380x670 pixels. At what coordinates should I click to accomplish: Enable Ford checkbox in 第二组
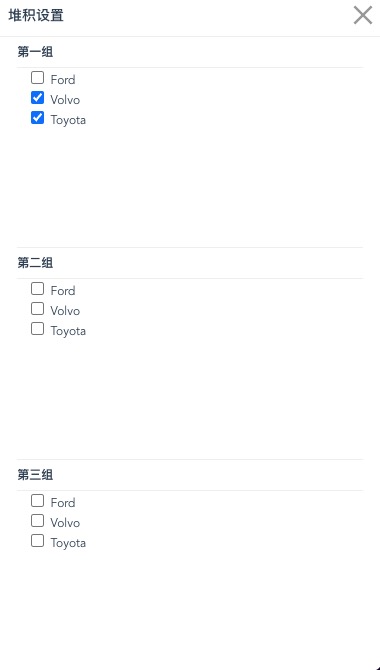click(x=38, y=289)
